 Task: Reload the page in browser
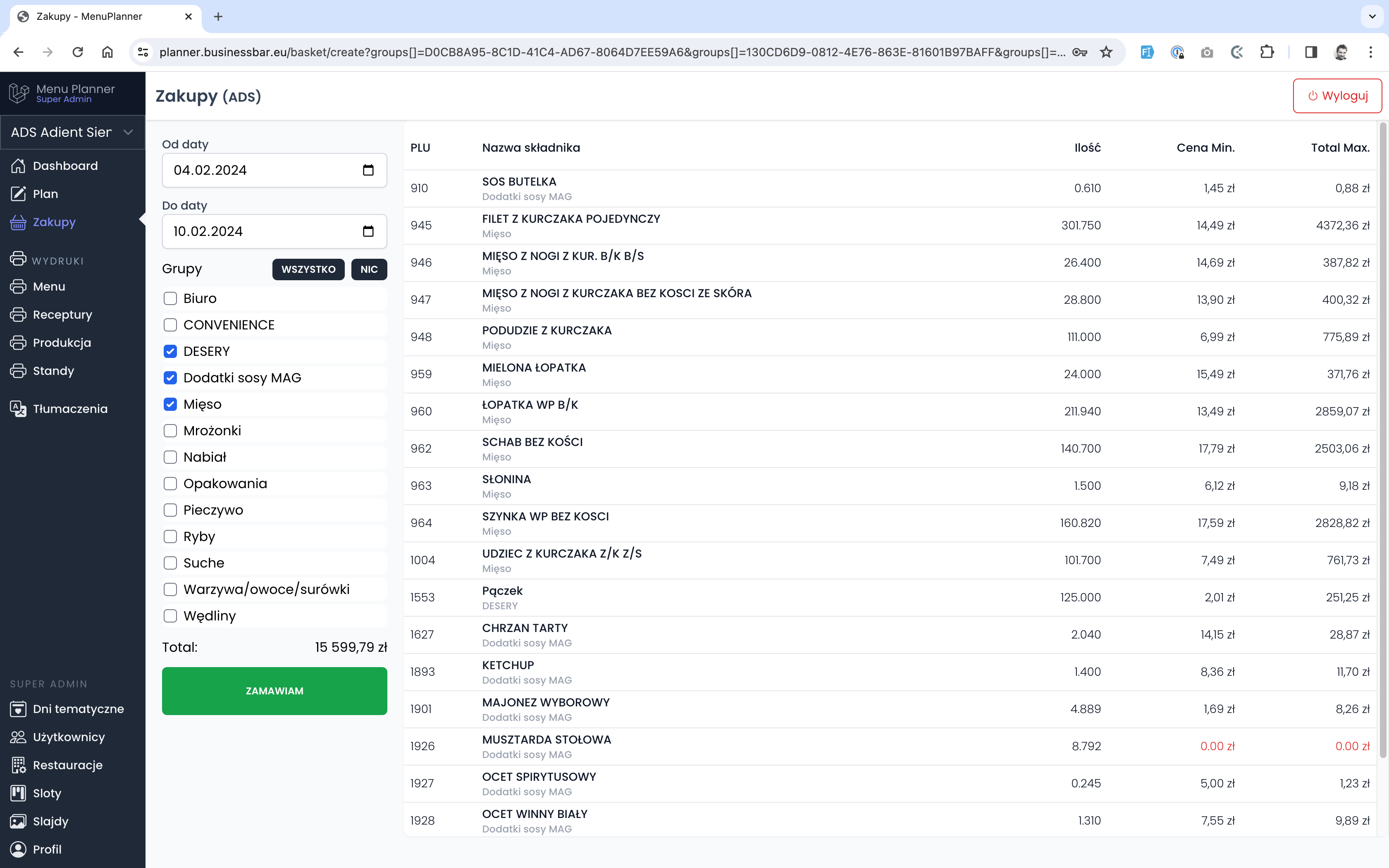77,52
